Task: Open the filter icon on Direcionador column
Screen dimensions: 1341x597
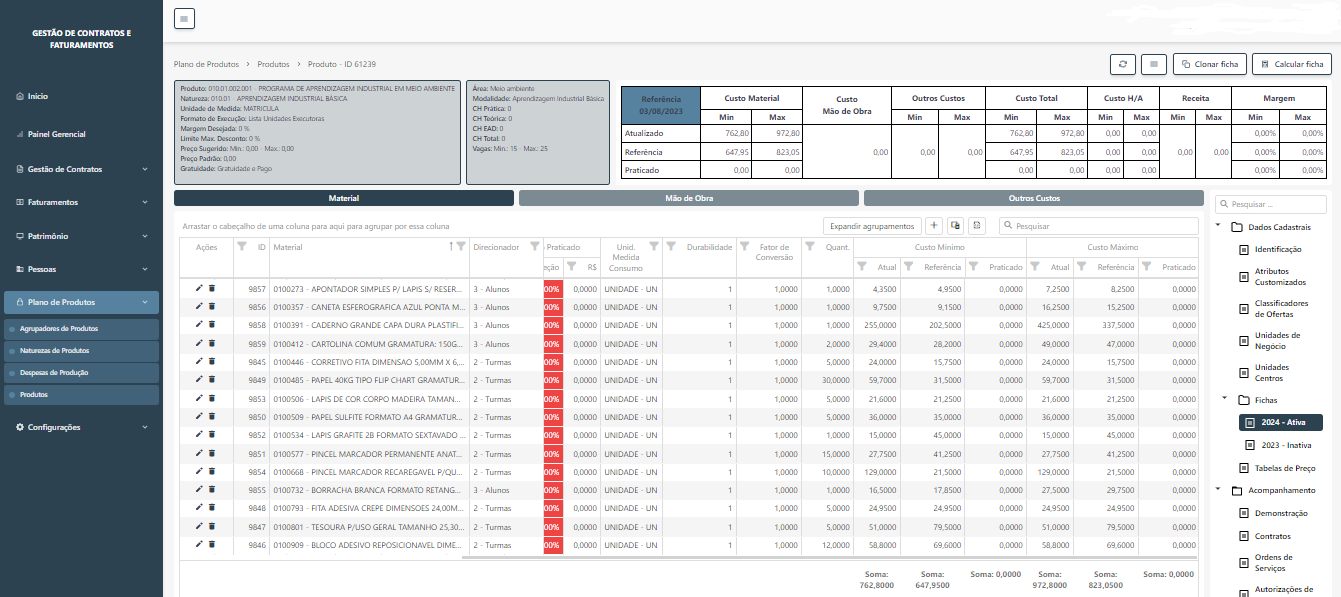Action: pos(535,247)
